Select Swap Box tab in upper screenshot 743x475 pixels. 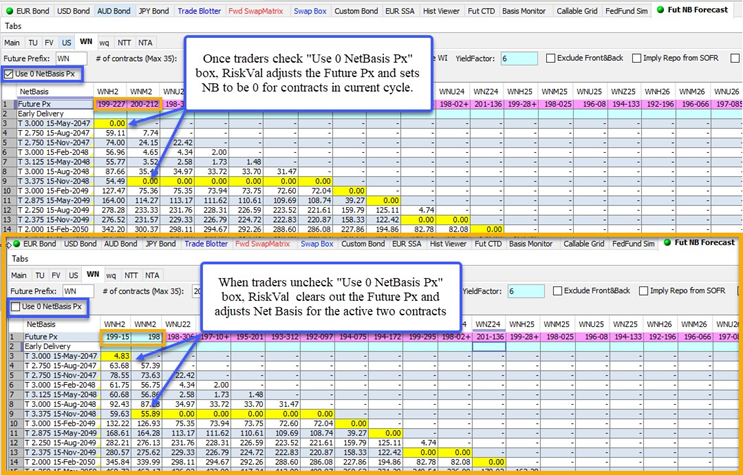(x=310, y=10)
